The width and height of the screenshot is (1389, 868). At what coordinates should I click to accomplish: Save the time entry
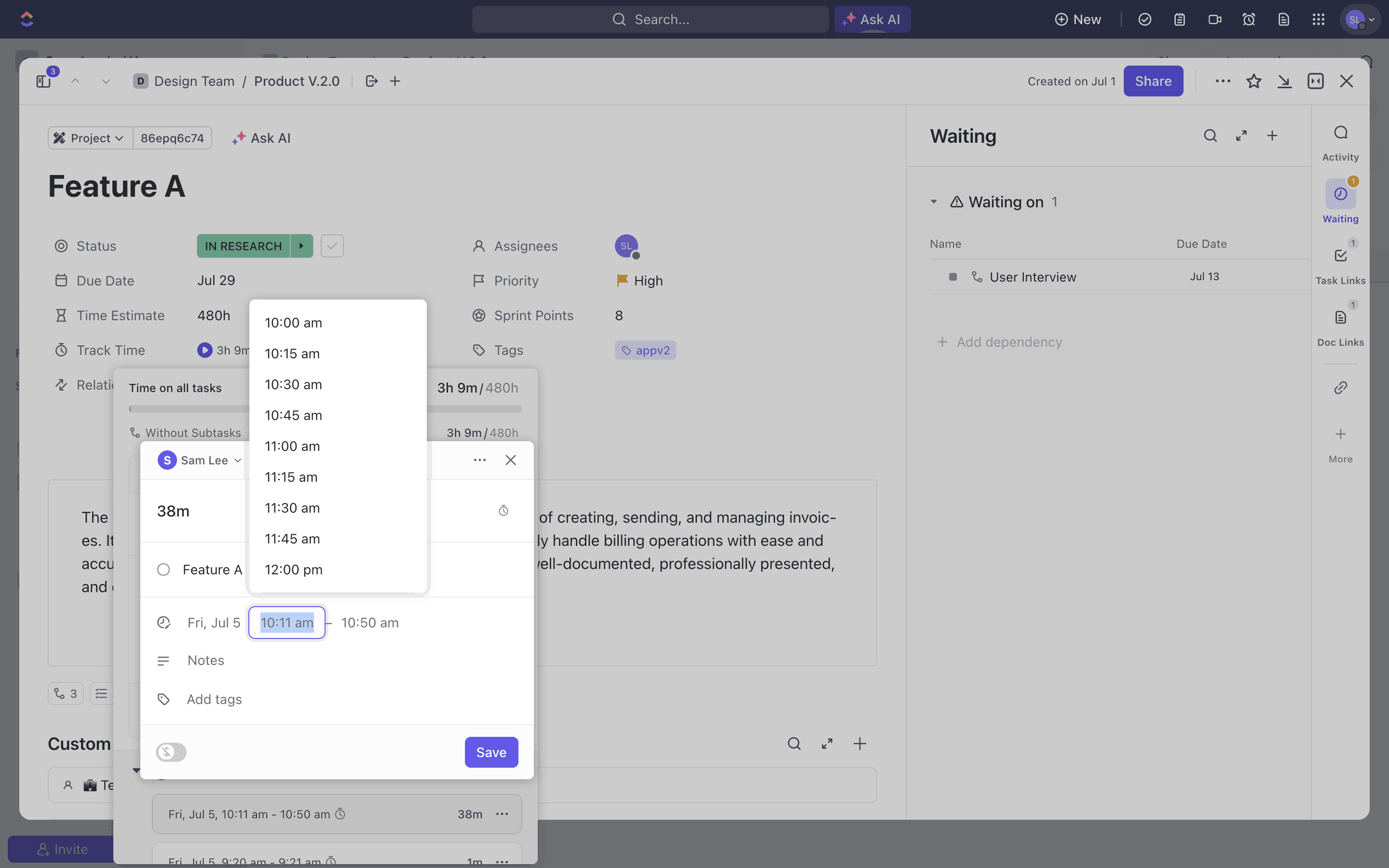tap(491, 752)
